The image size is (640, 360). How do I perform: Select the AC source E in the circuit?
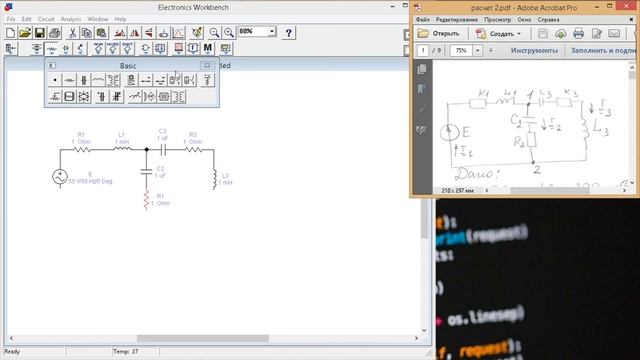pos(60,177)
